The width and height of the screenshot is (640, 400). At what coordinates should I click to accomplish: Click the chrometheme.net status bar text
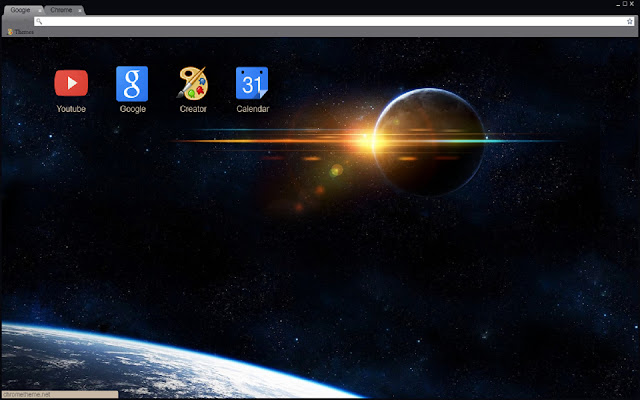(27, 395)
